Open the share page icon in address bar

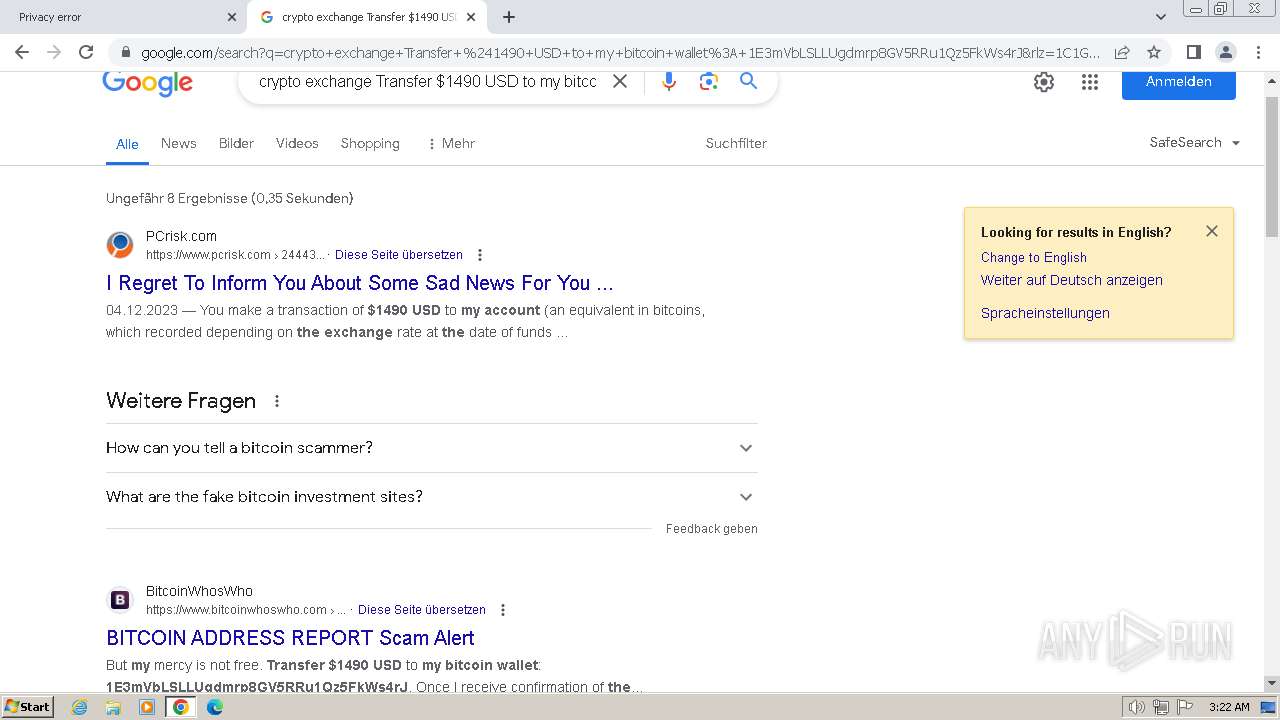point(1122,52)
